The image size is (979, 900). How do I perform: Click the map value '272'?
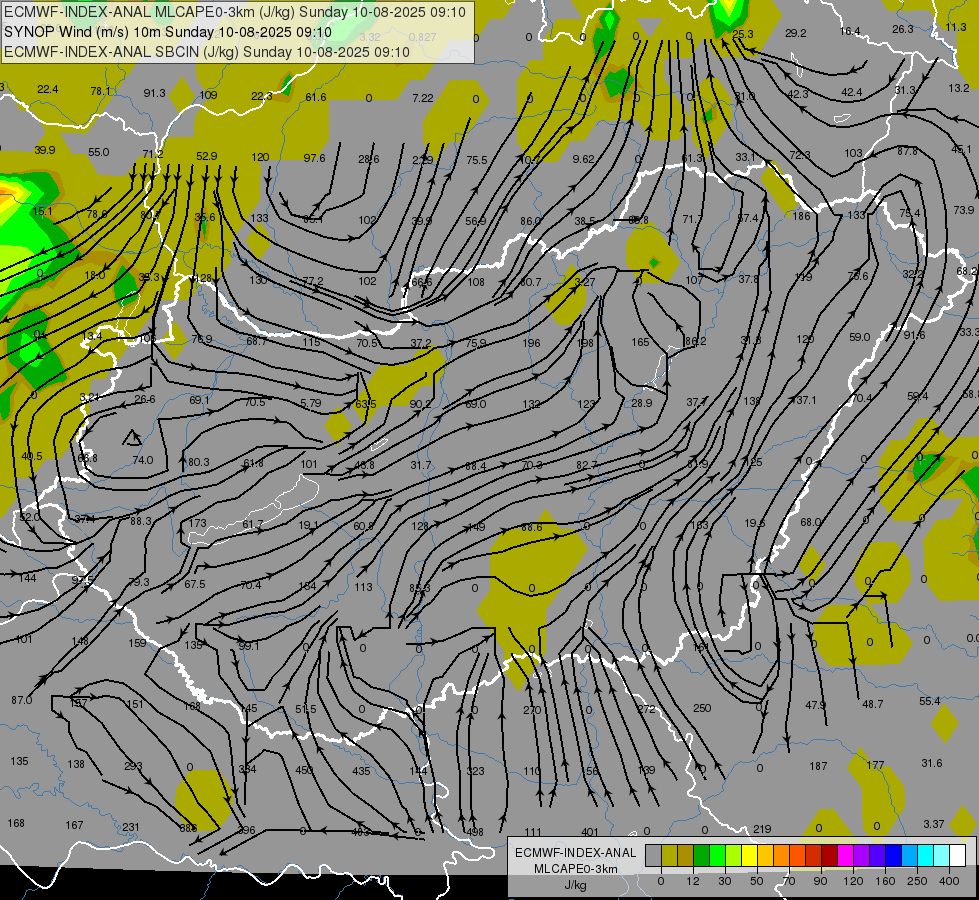point(646,709)
